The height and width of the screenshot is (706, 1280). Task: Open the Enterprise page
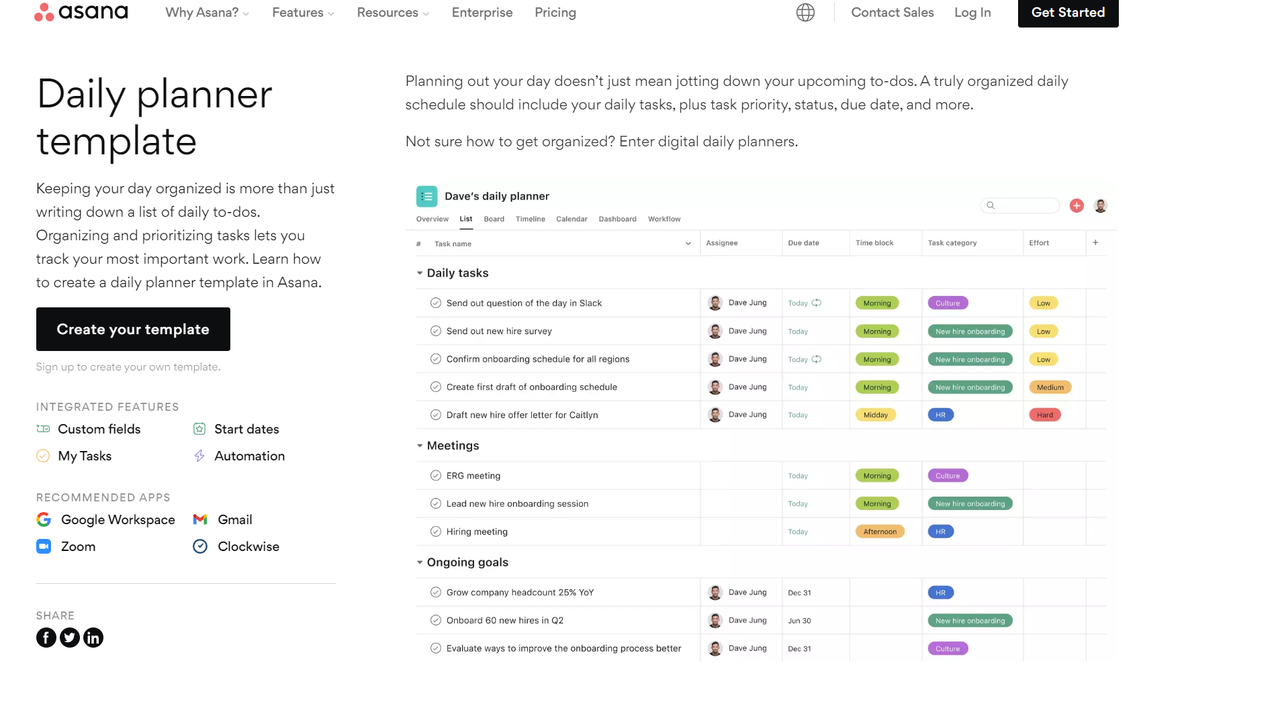click(482, 13)
